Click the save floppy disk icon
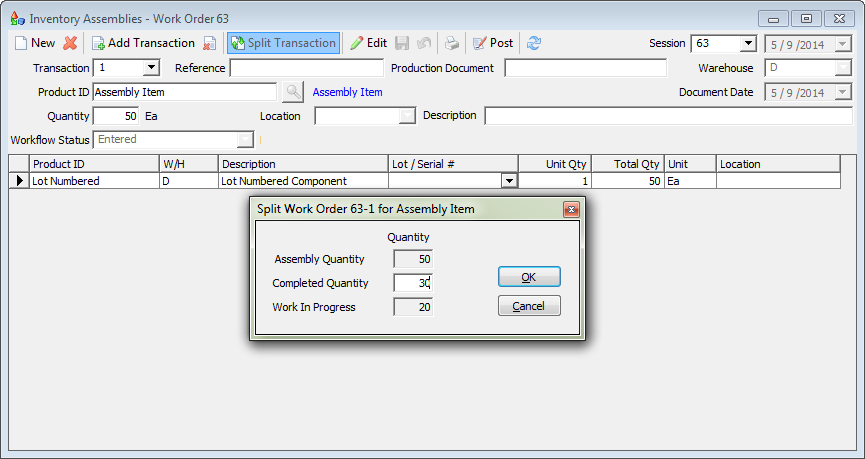 point(402,43)
